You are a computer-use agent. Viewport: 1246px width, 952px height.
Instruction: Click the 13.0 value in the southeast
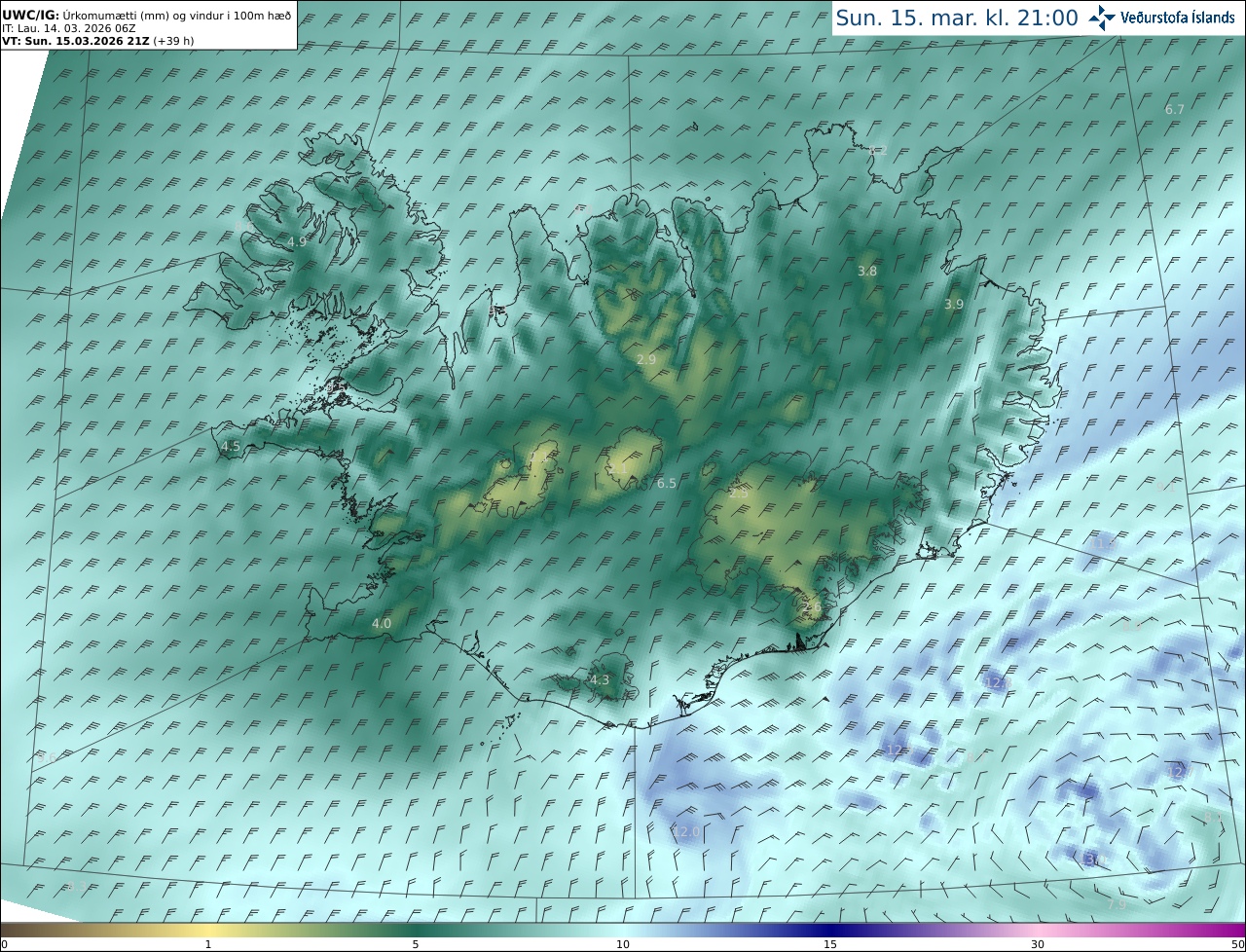click(1094, 860)
